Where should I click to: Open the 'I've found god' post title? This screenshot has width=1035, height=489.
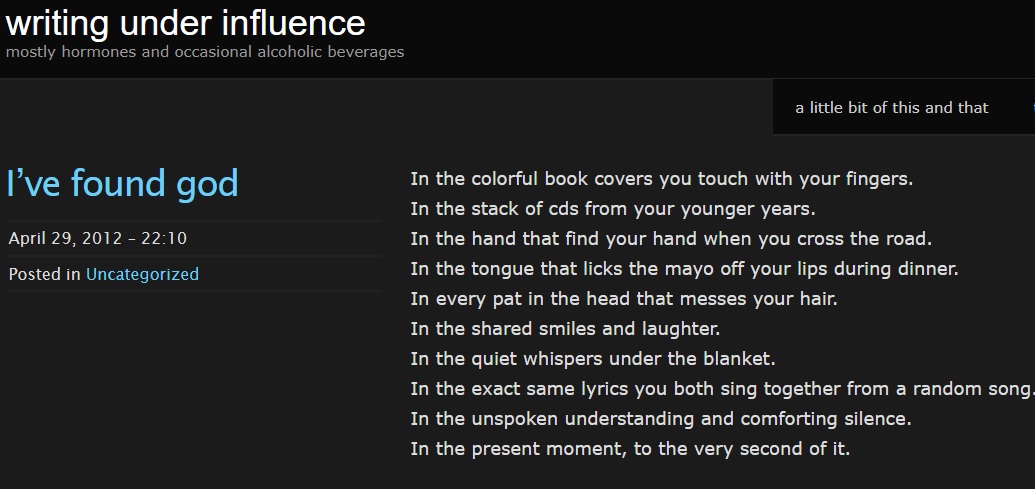122,184
